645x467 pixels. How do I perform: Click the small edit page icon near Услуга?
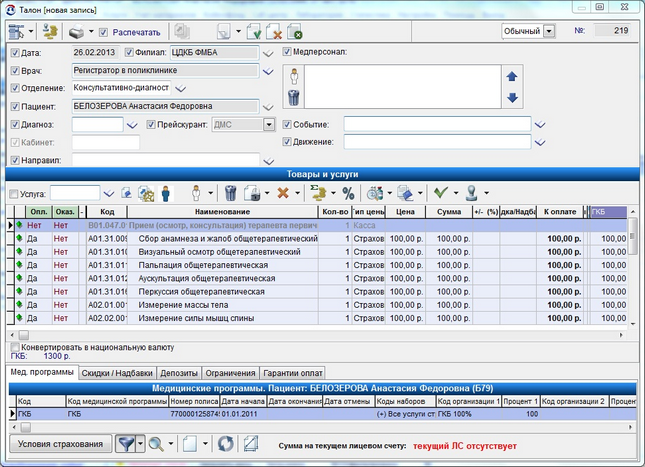[126, 193]
